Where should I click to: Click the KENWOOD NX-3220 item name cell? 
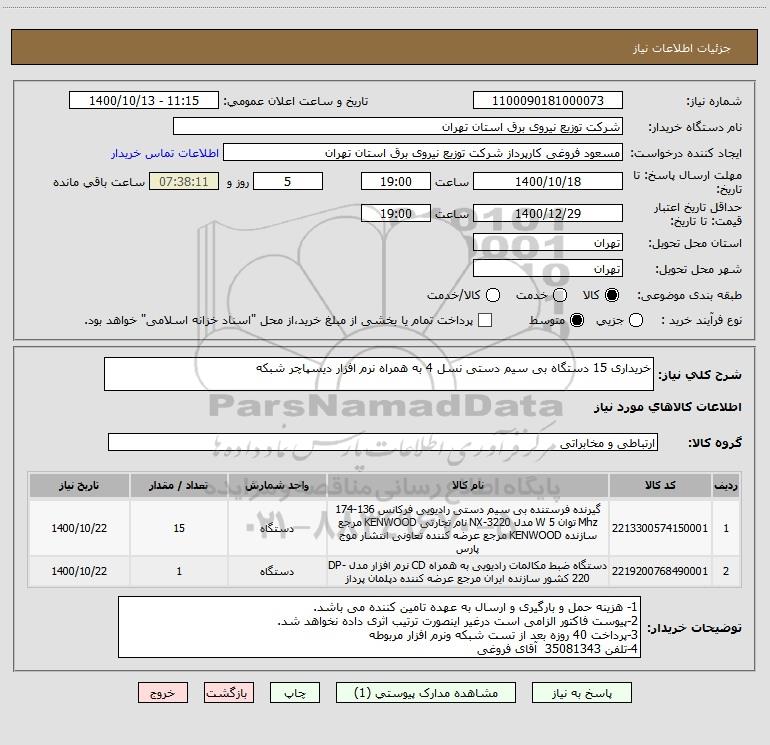point(468,528)
